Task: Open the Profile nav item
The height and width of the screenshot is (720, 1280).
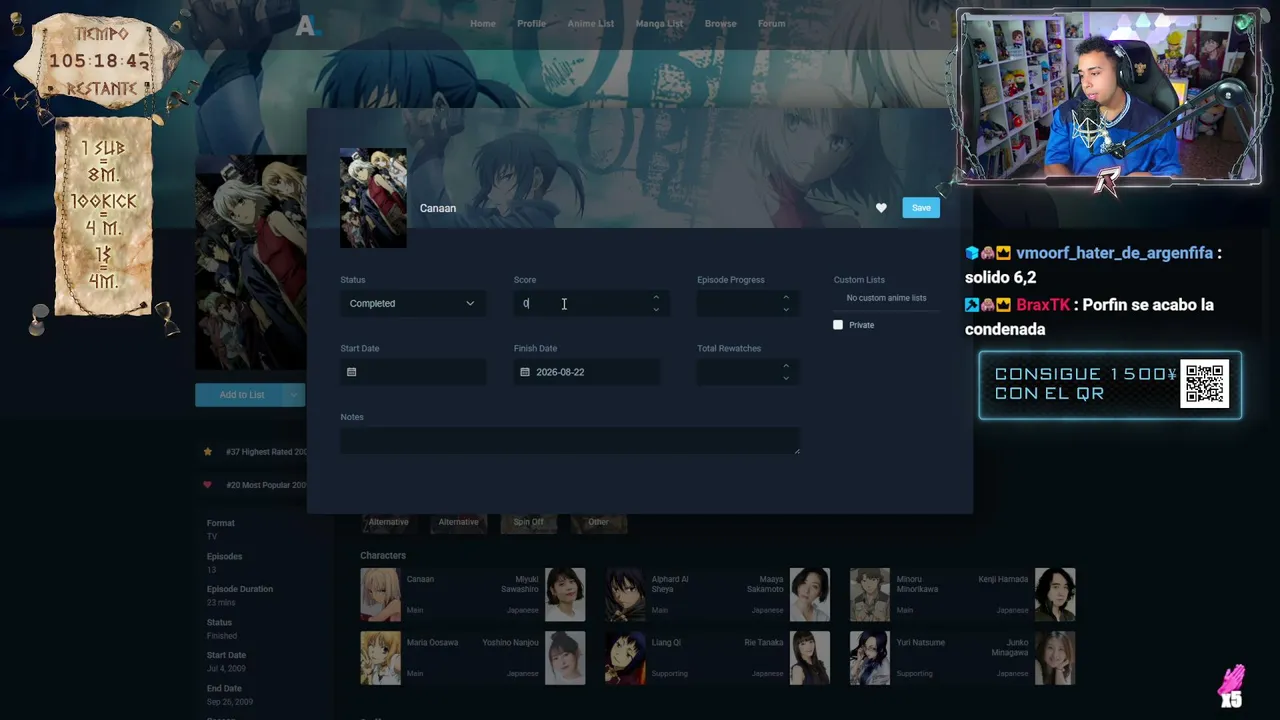Action: click(531, 24)
